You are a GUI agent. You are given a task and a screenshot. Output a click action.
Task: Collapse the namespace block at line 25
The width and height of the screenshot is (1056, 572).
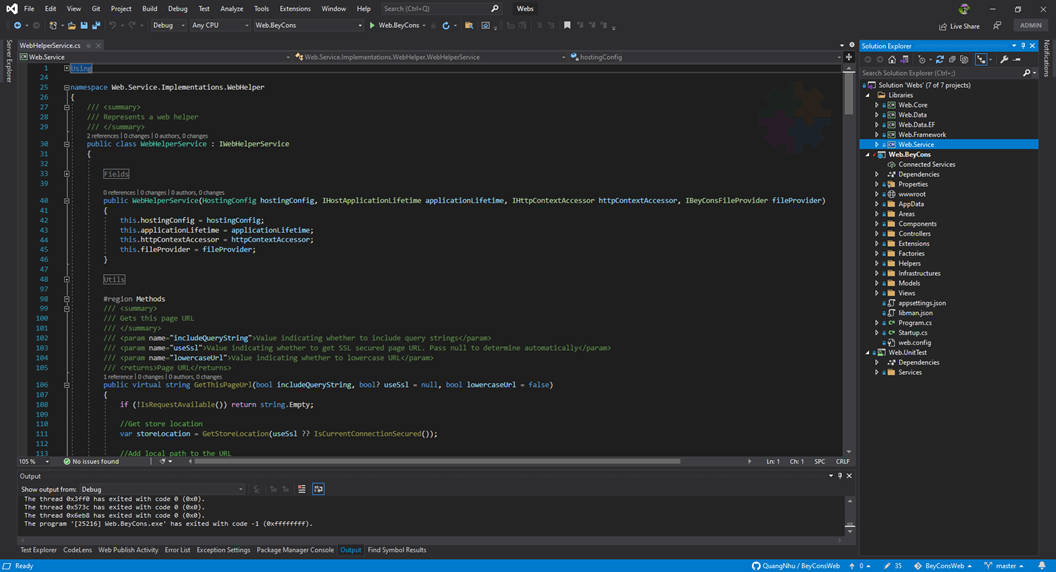67,88
